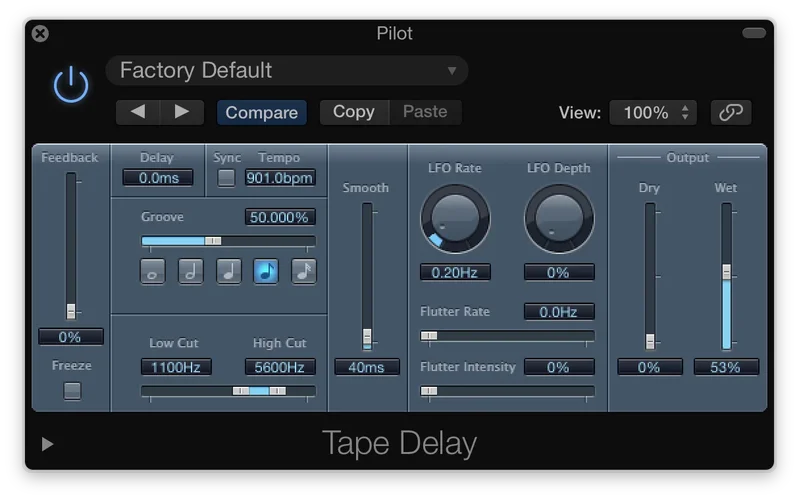Click the Feedback 0% value field
Screen dimensions: 799x500
[x=70, y=337]
